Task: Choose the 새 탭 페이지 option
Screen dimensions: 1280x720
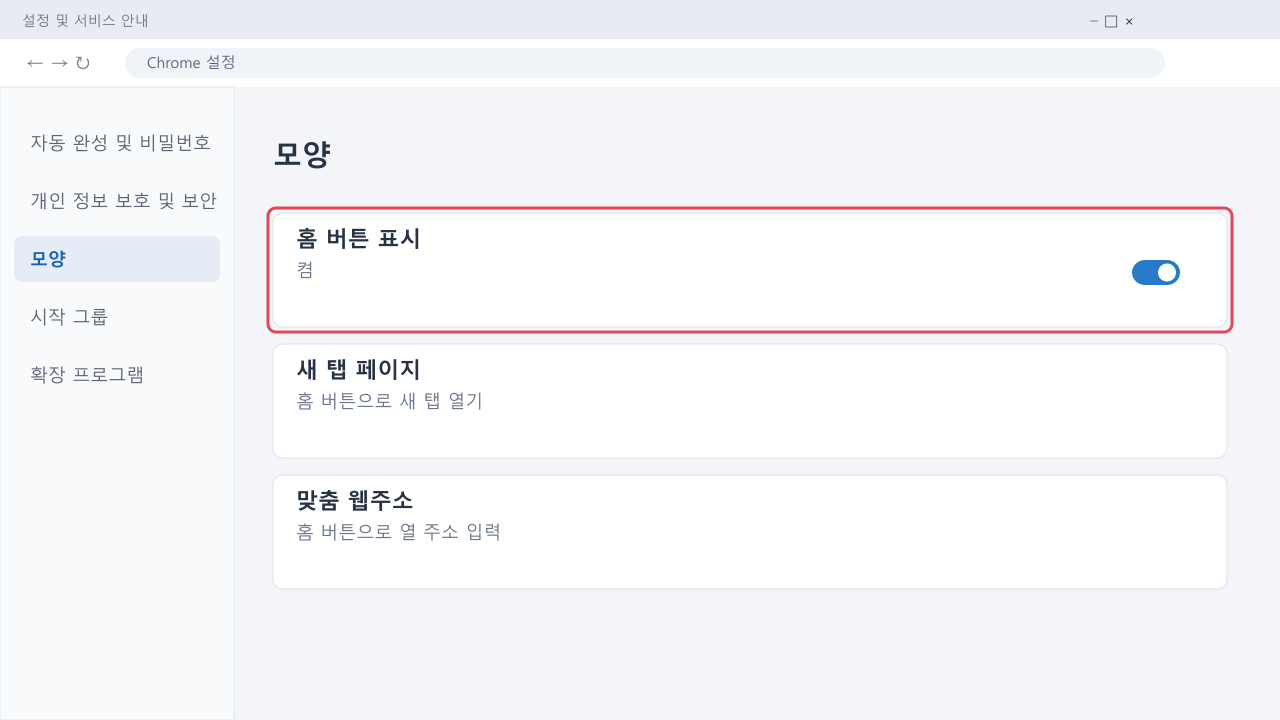Action: pos(750,401)
